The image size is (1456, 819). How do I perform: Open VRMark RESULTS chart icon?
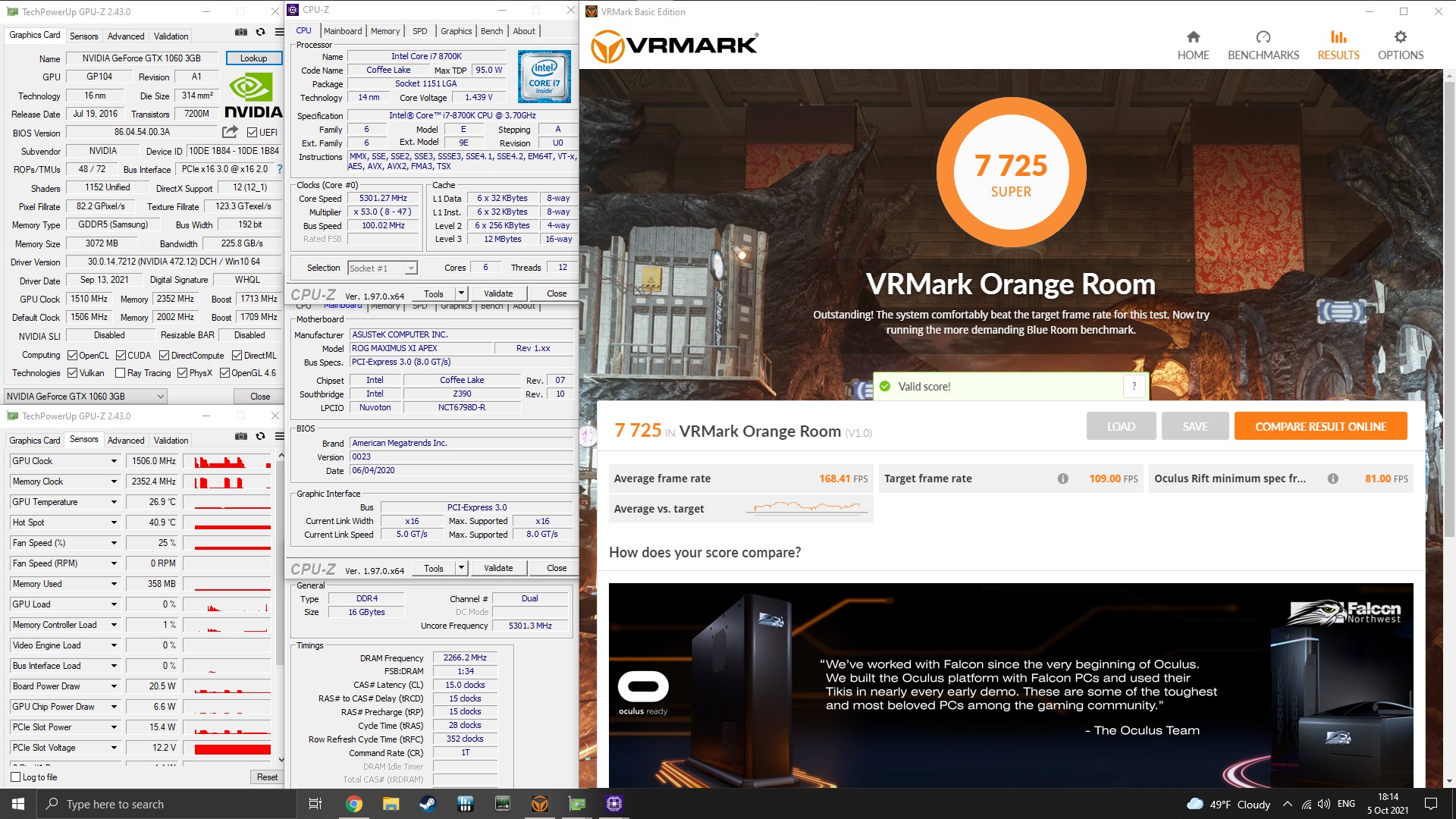pyautogui.click(x=1338, y=37)
